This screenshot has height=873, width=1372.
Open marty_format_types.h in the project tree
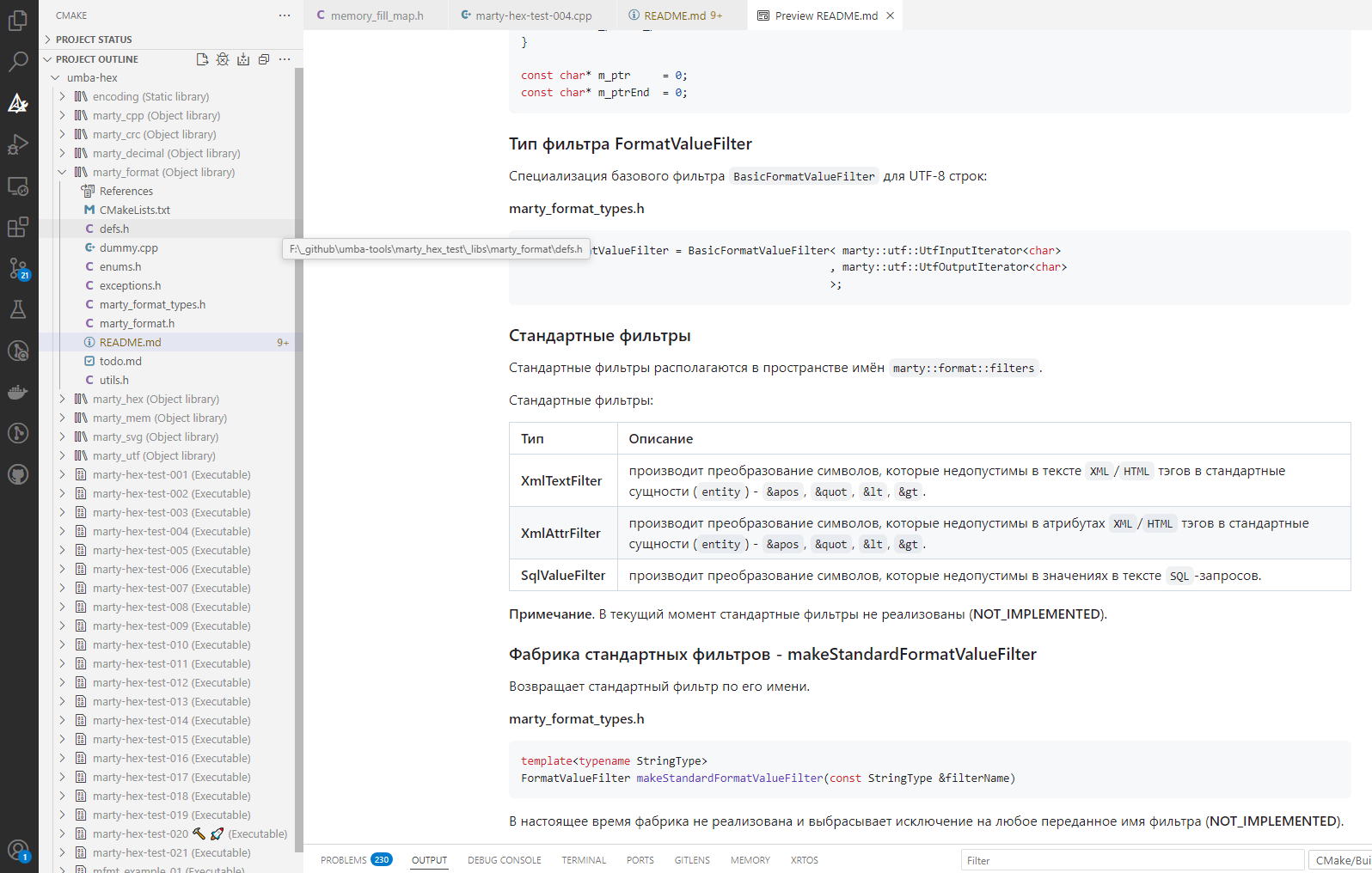point(152,304)
